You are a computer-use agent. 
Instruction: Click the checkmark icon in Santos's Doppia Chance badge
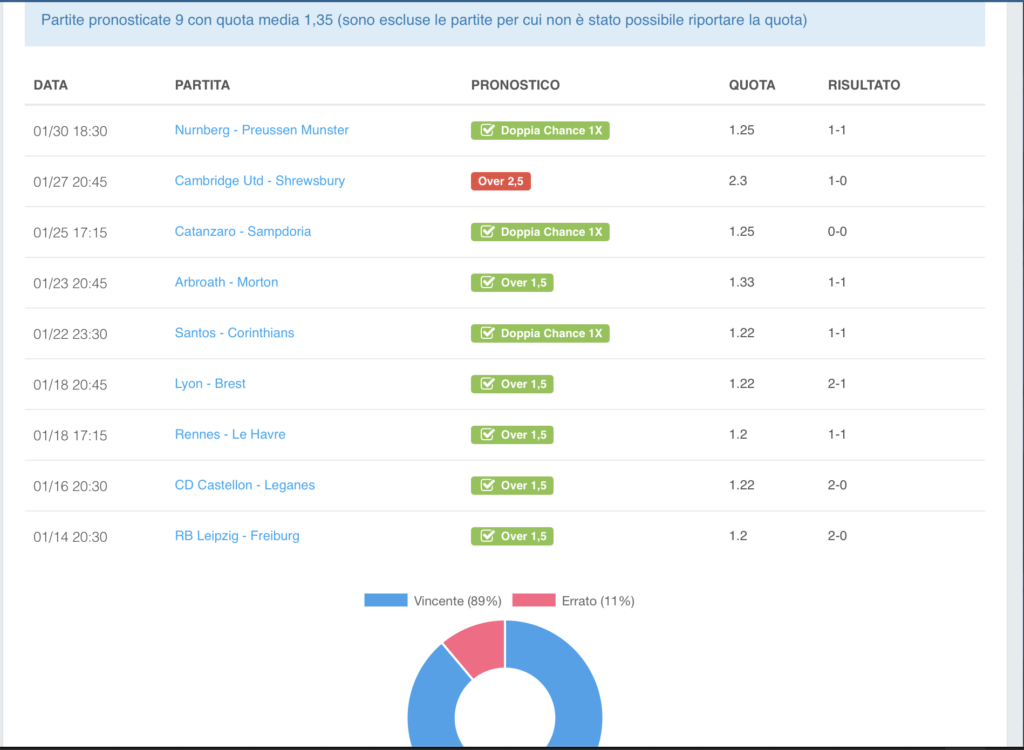[487, 333]
